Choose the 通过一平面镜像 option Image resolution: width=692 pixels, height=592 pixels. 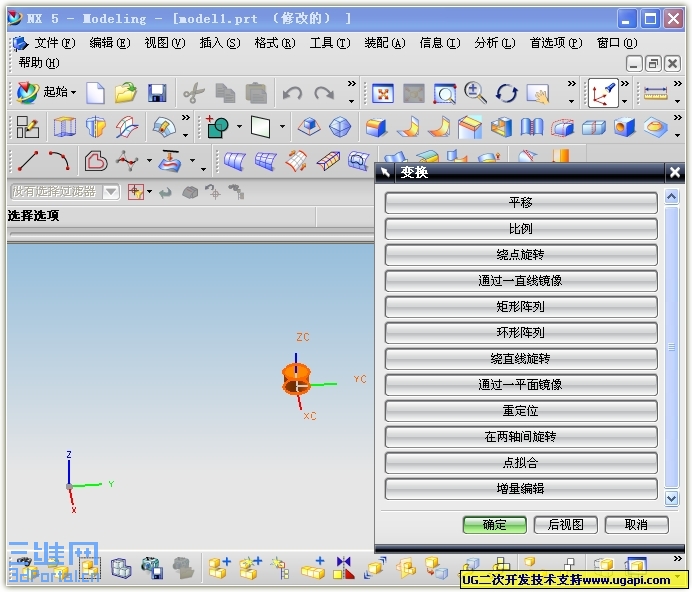click(521, 385)
